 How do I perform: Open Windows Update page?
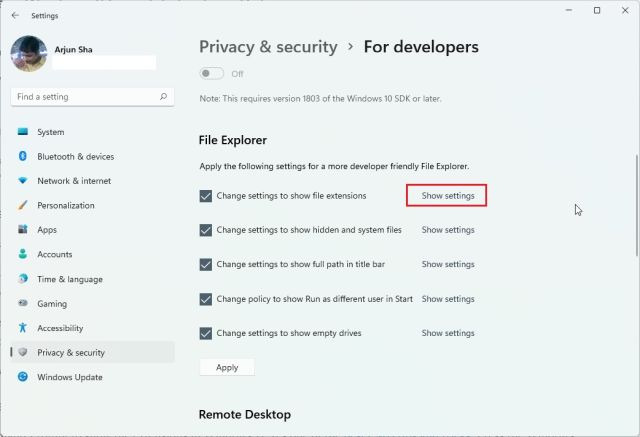[93, 377]
